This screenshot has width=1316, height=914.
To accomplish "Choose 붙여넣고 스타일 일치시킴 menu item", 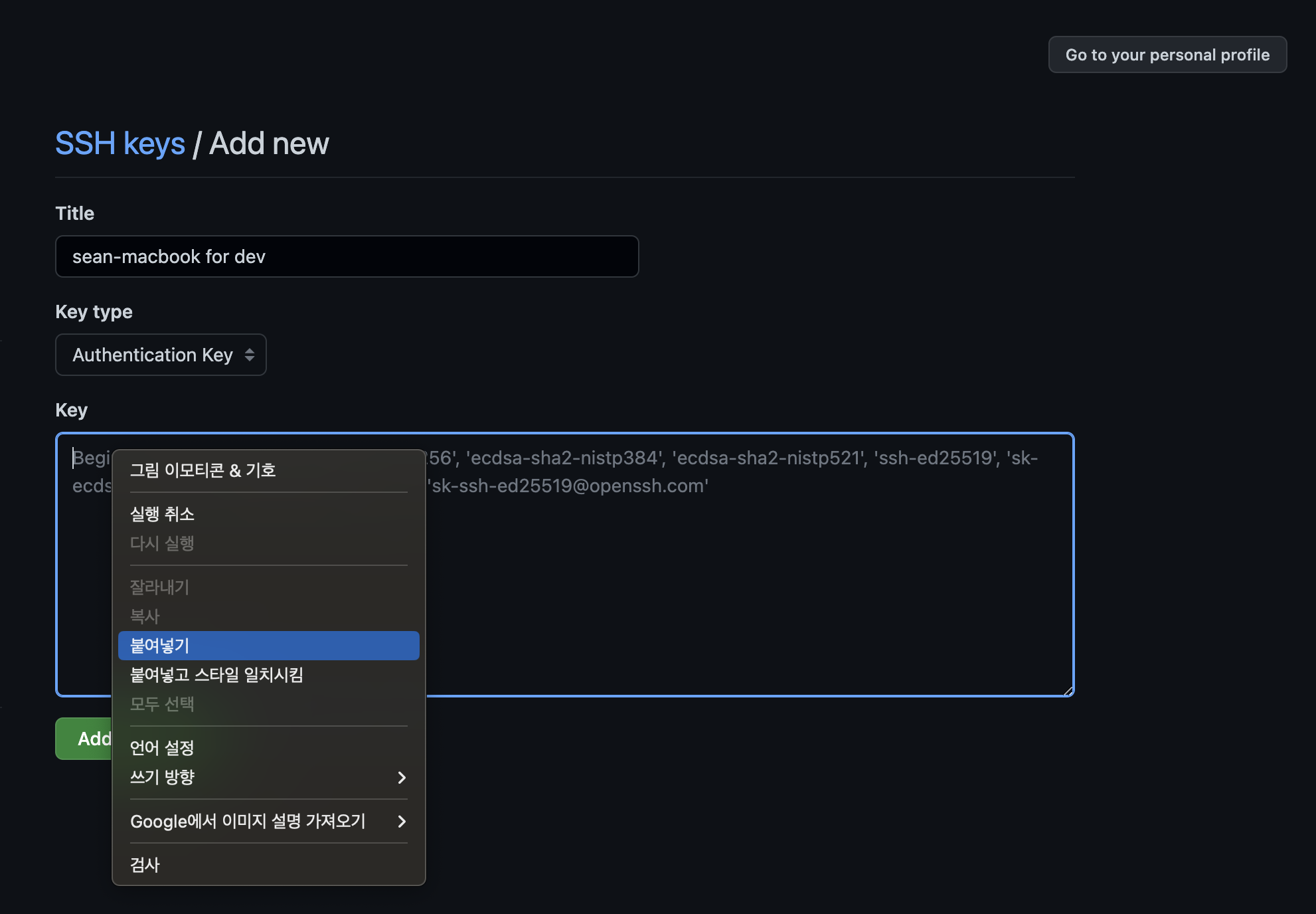I will 216,675.
